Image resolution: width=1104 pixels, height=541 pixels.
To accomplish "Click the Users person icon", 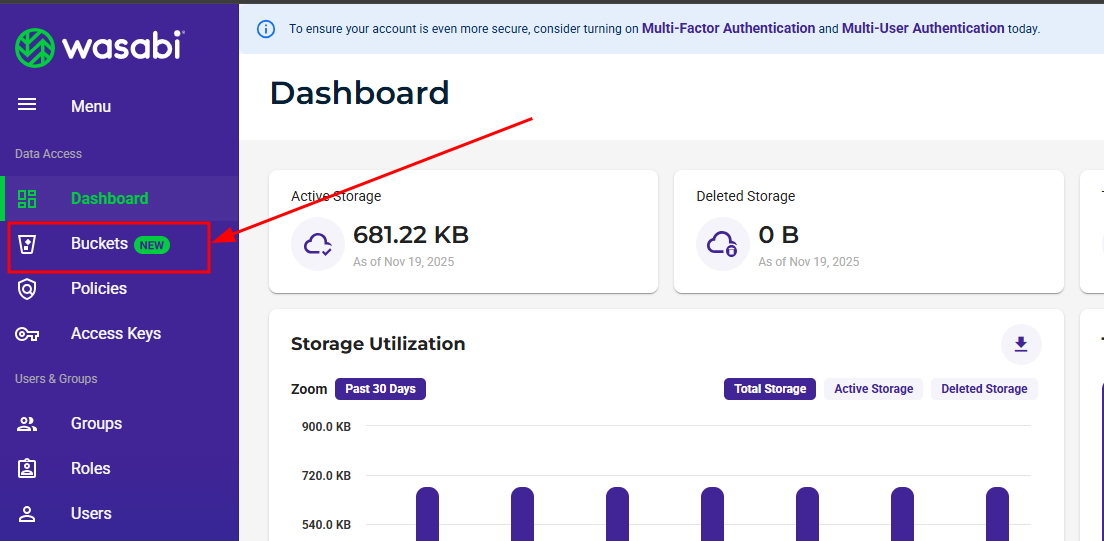I will tap(27, 514).
